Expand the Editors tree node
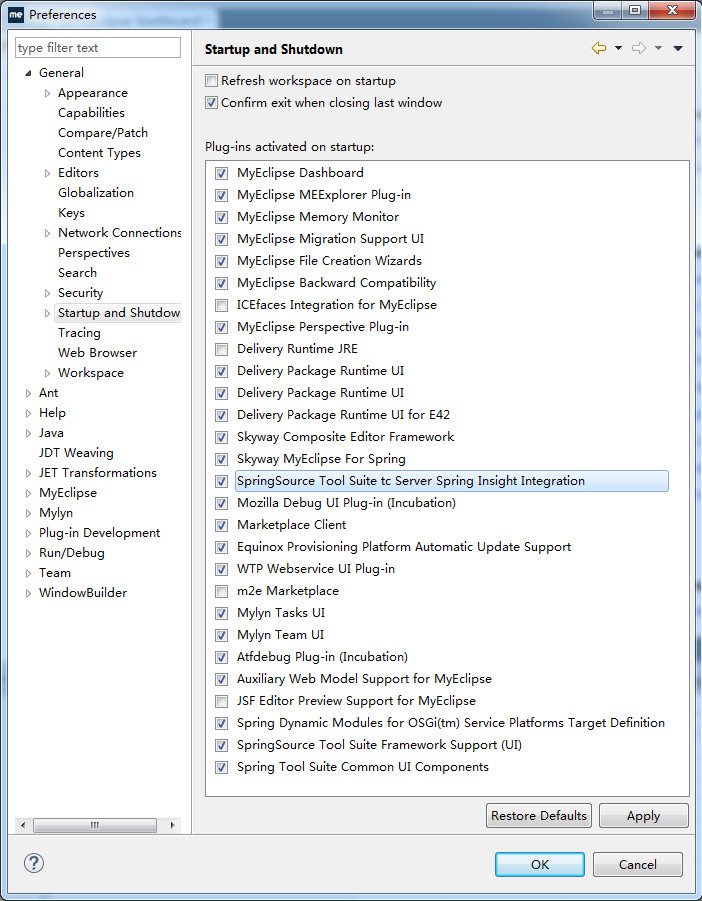This screenshot has width=702, height=901. pos(47,173)
